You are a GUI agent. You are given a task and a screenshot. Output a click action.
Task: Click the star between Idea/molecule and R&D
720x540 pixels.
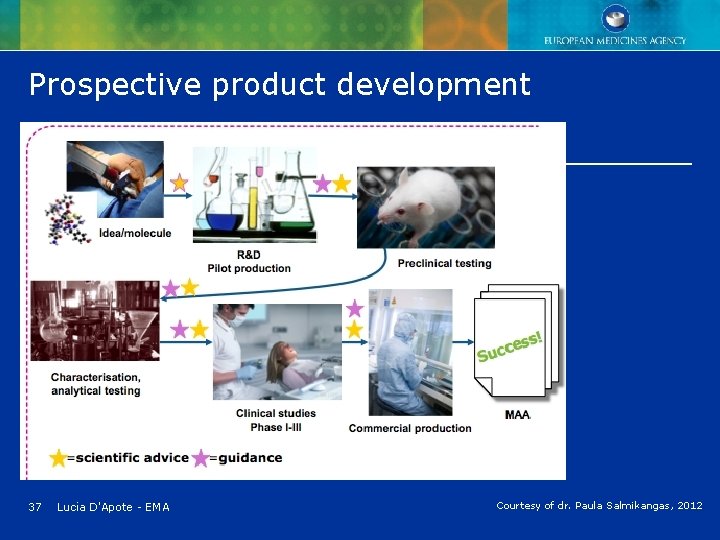point(179,183)
